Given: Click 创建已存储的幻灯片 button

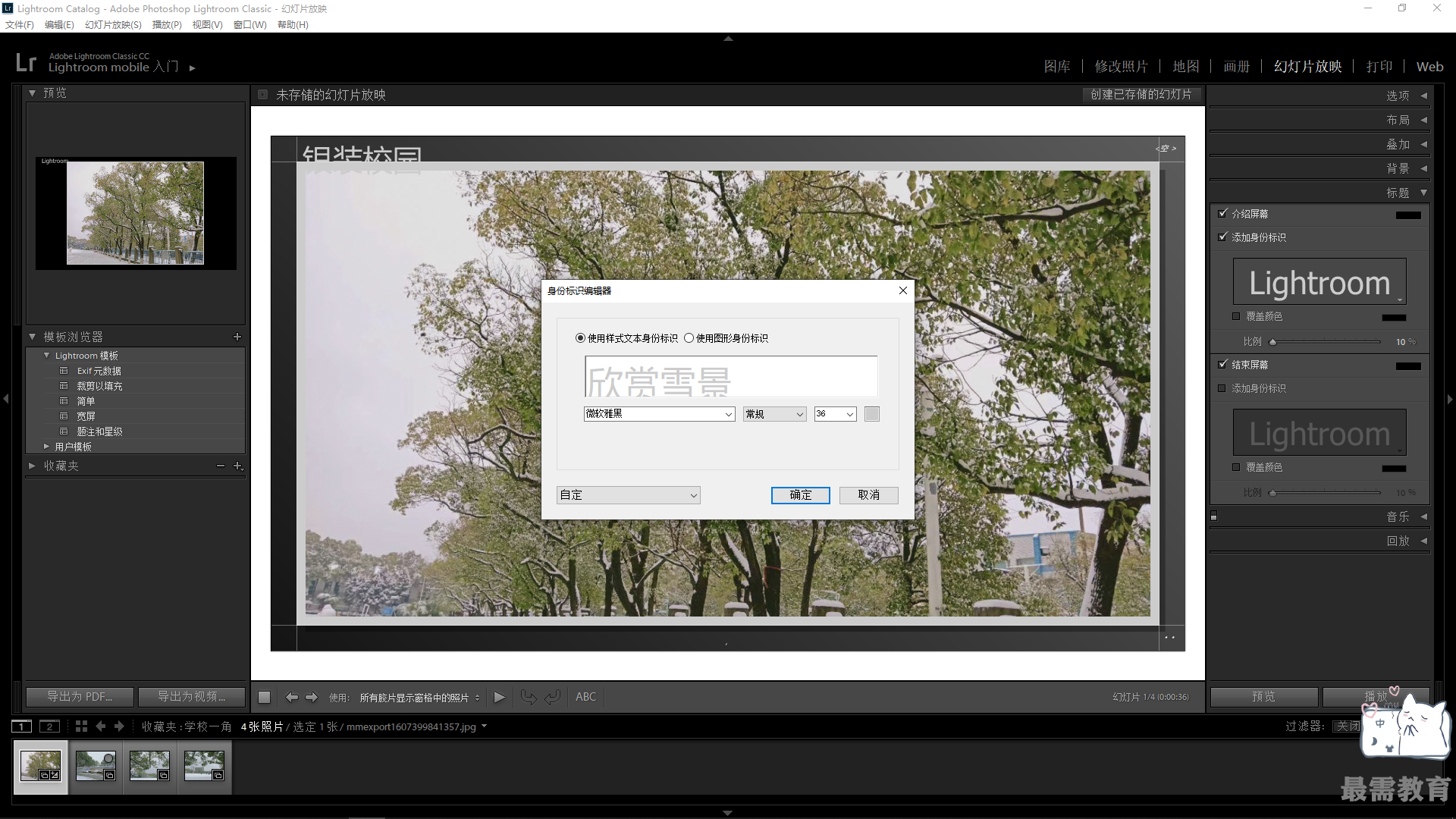Looking at the screenshot, I should click(x=1141, y=95).
